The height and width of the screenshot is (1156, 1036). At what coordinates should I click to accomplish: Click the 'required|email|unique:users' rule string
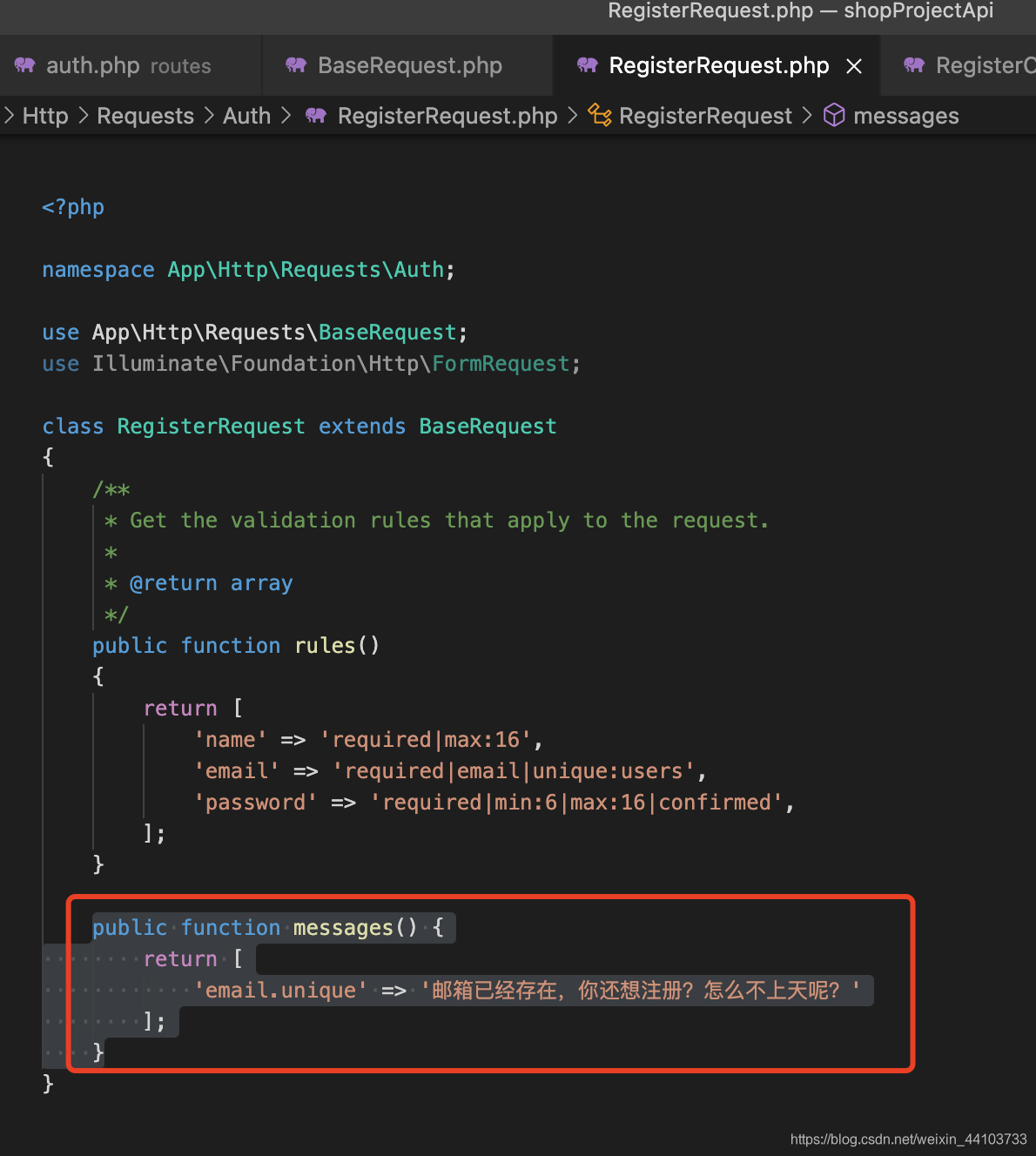pyautogui.click(x=514, y=771)
